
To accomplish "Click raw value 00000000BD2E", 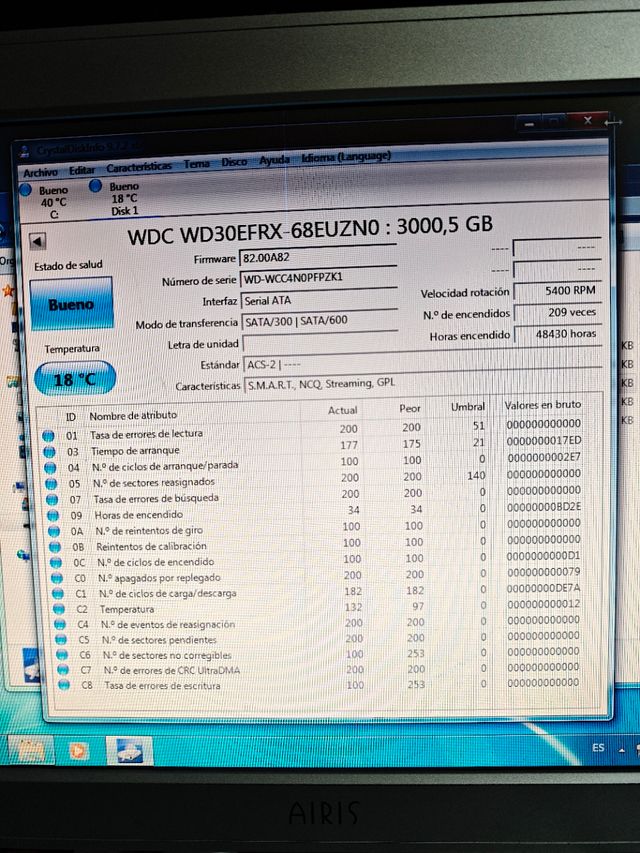I will point(544,506).
